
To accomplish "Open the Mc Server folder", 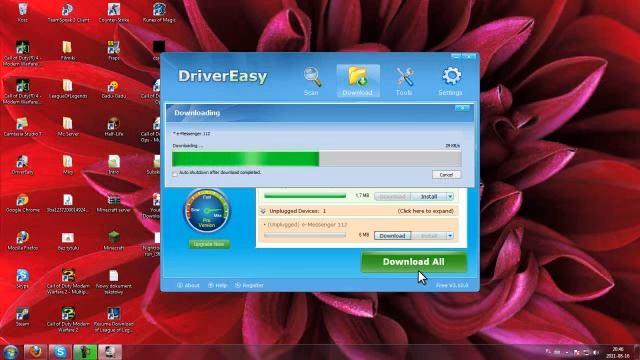I will [x=68, y=127].
